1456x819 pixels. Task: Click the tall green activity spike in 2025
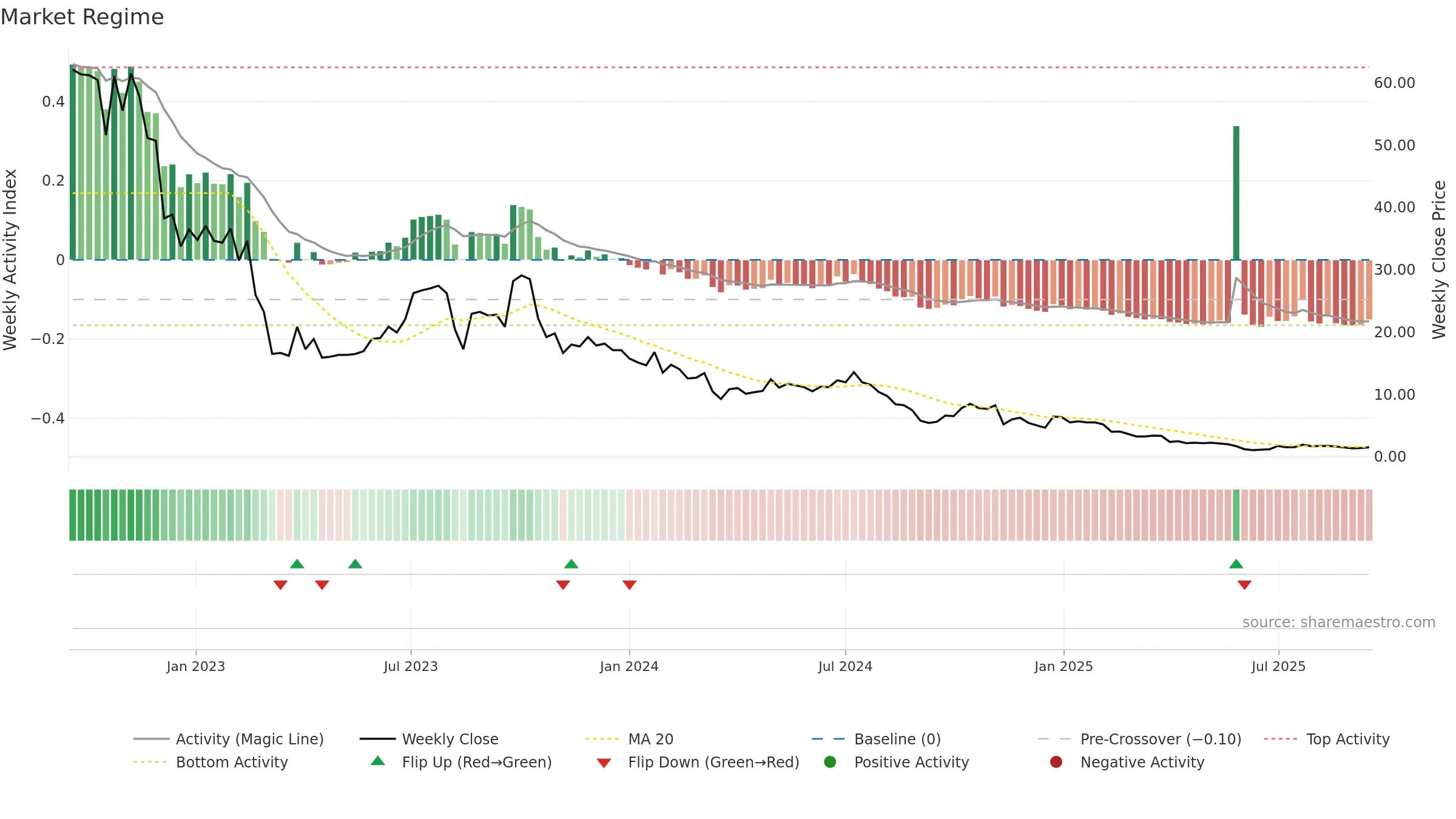coord(1236,193)
